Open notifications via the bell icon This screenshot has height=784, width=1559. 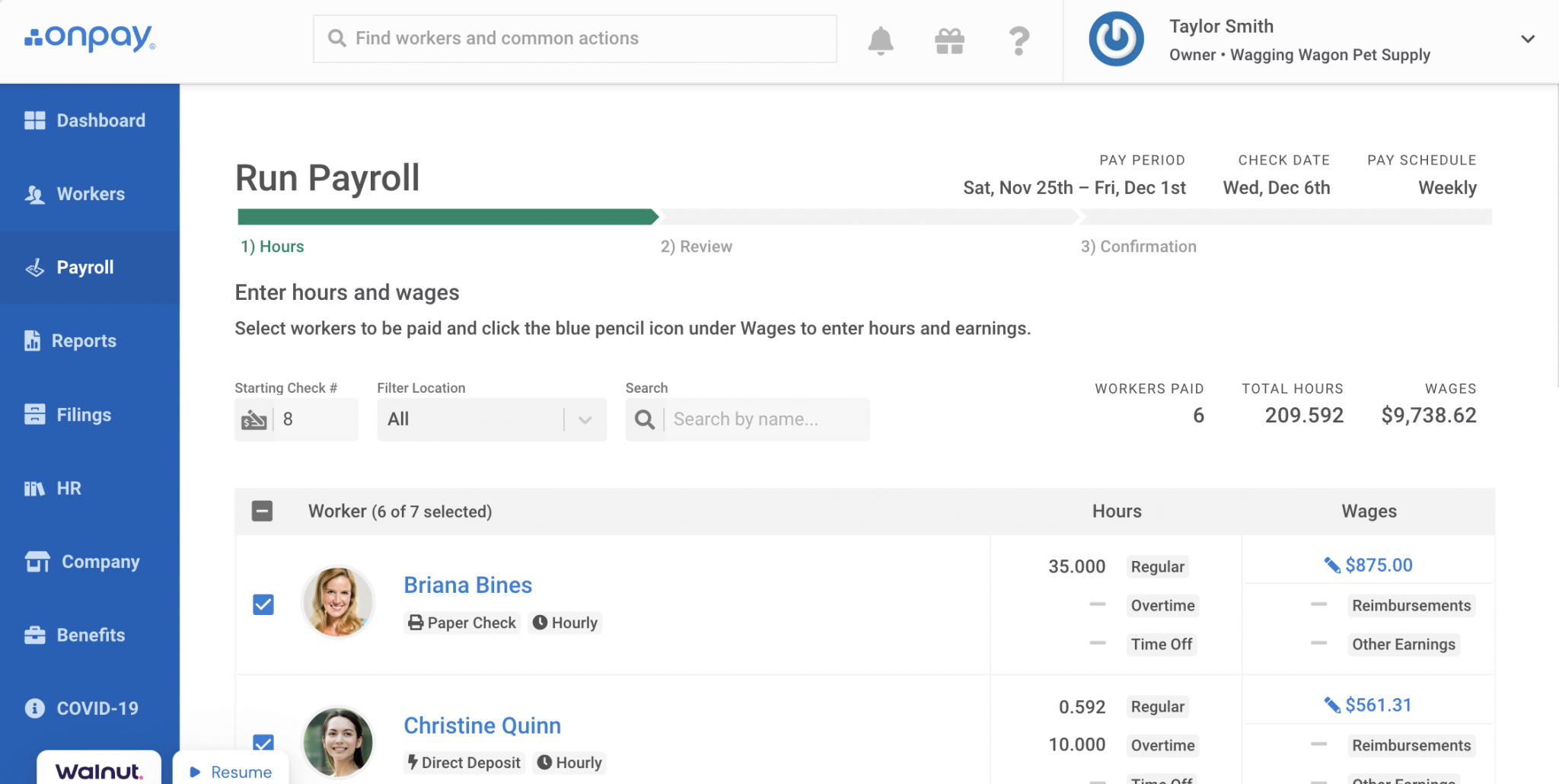(882, 40)
